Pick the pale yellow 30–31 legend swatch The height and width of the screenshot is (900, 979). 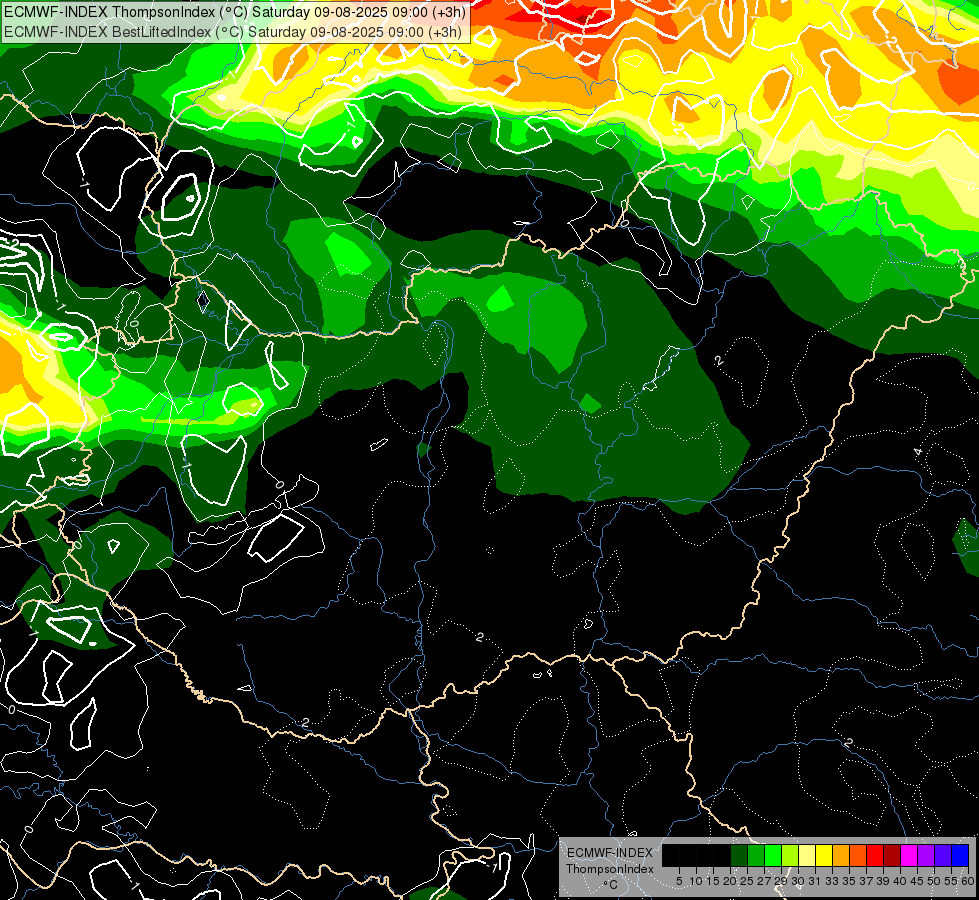pos(806,856)
